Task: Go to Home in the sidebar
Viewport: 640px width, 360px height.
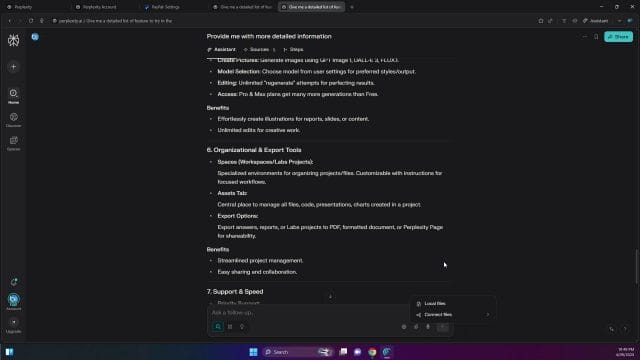Action: [x=13, y=96]
